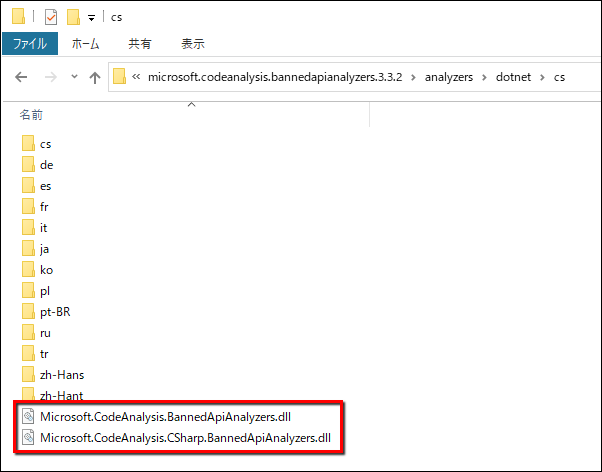Select the folder name ru
Viewport: 602px width, 472px height.
[x=45, y=333]
